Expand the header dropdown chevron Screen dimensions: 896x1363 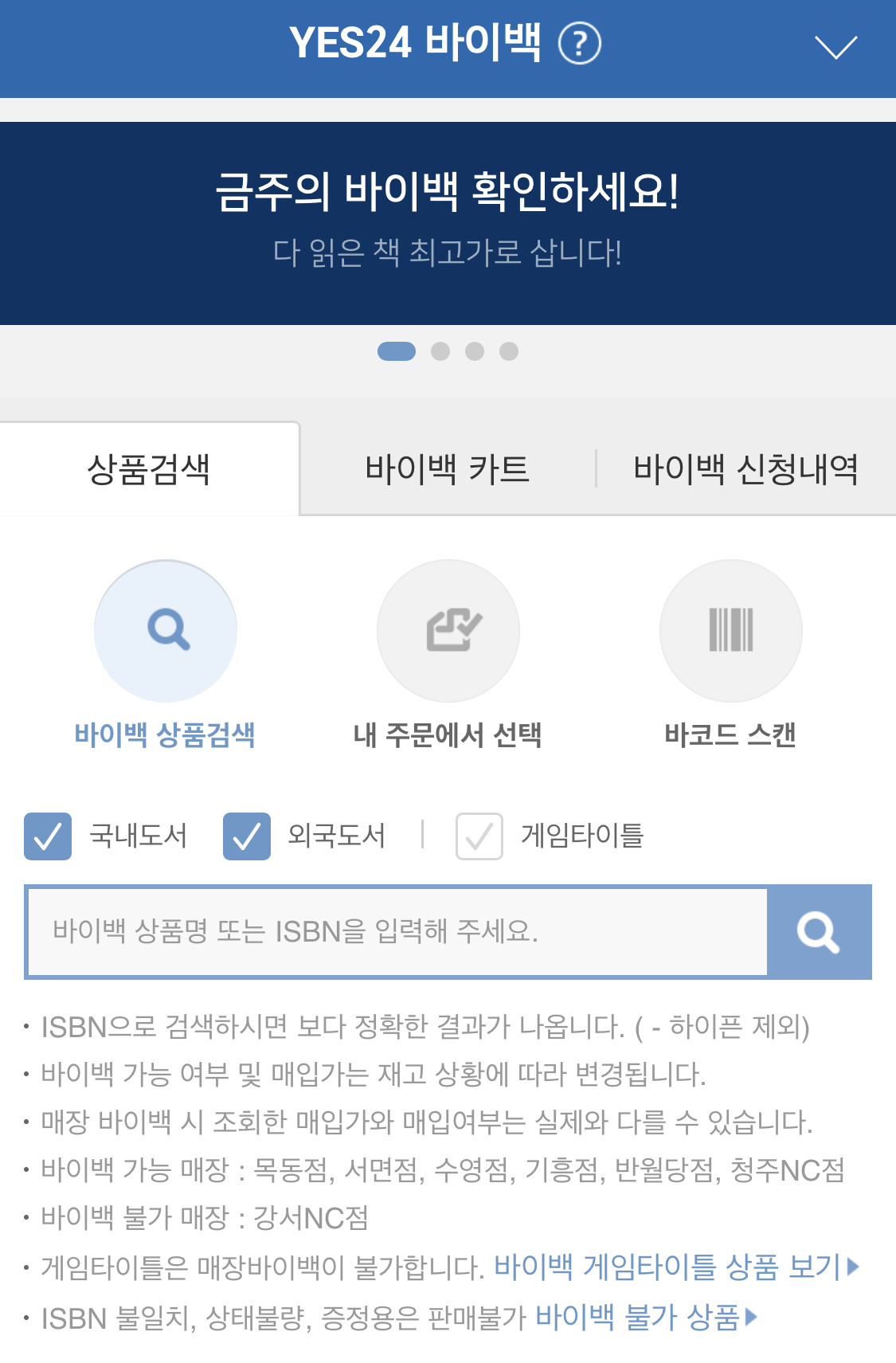(x=836, y=47)
